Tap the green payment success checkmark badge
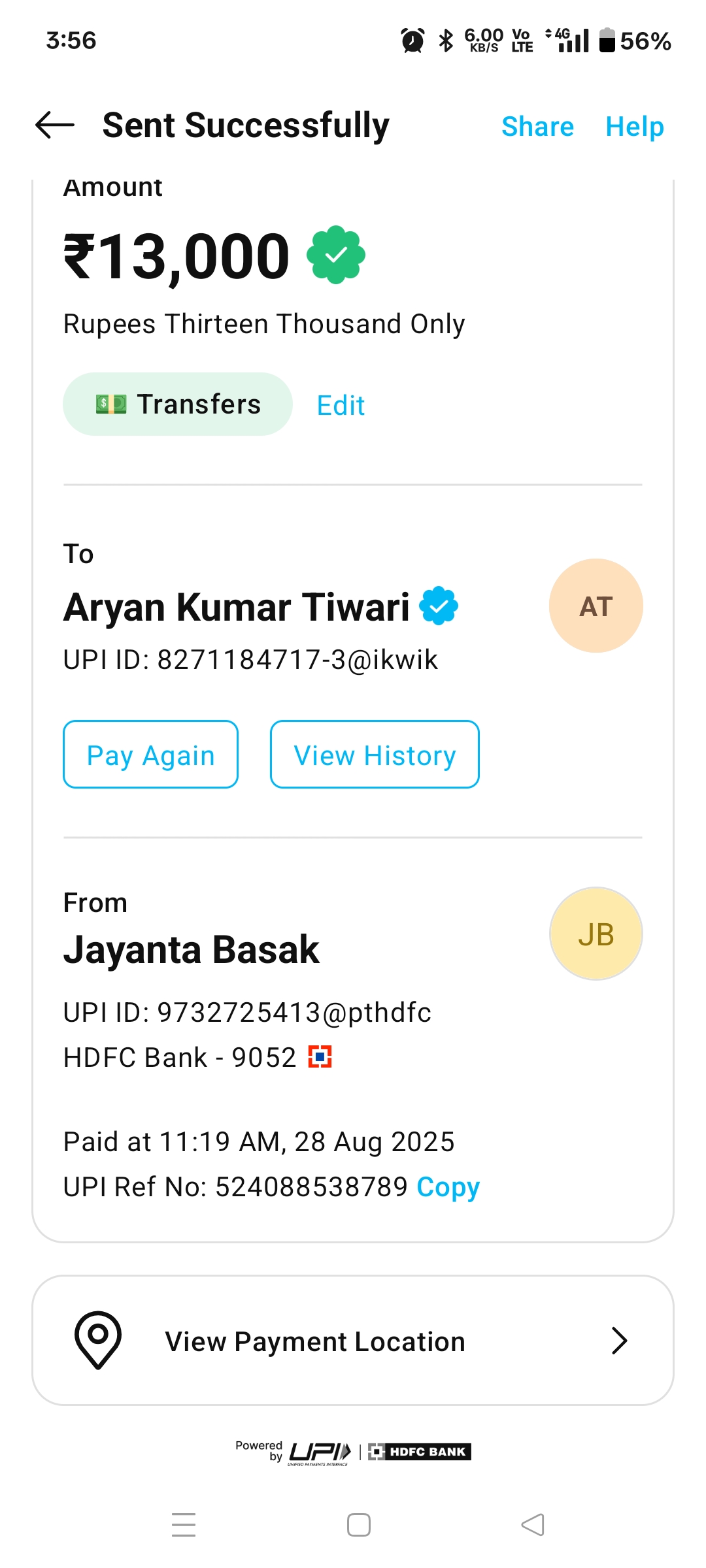Screen dimensions: 706x1568 point(336,255)
